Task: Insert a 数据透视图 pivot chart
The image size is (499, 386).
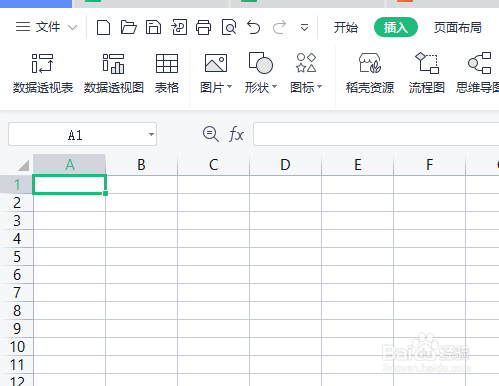Action: [113, 74]
